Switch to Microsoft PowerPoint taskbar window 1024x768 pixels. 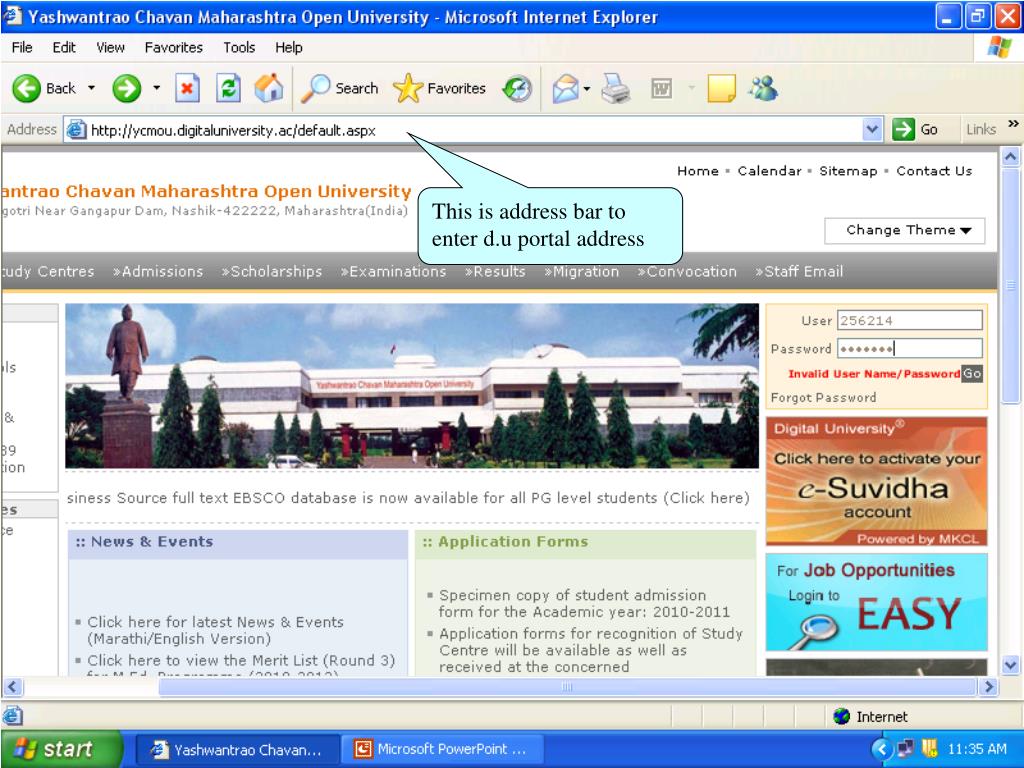point(441,750)
